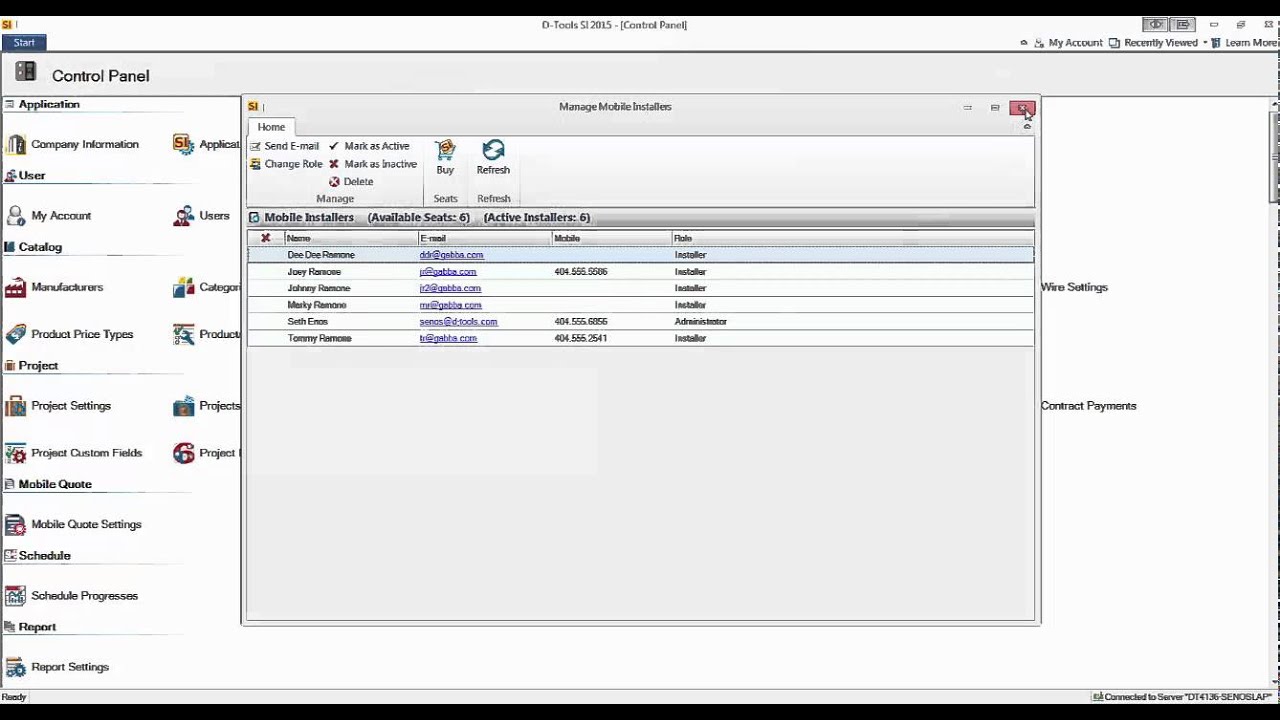Click mobile number 404.555.6855
The height and width of the screenshot is (720, 1280).
coord(580,322)
